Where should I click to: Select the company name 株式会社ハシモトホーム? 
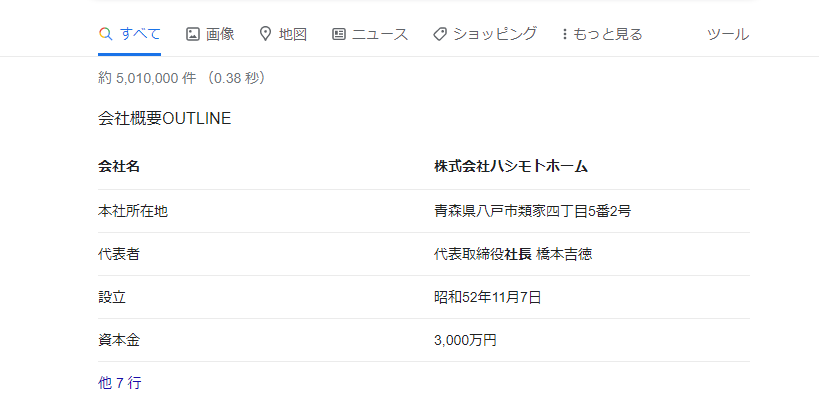(x=511, y=167)
